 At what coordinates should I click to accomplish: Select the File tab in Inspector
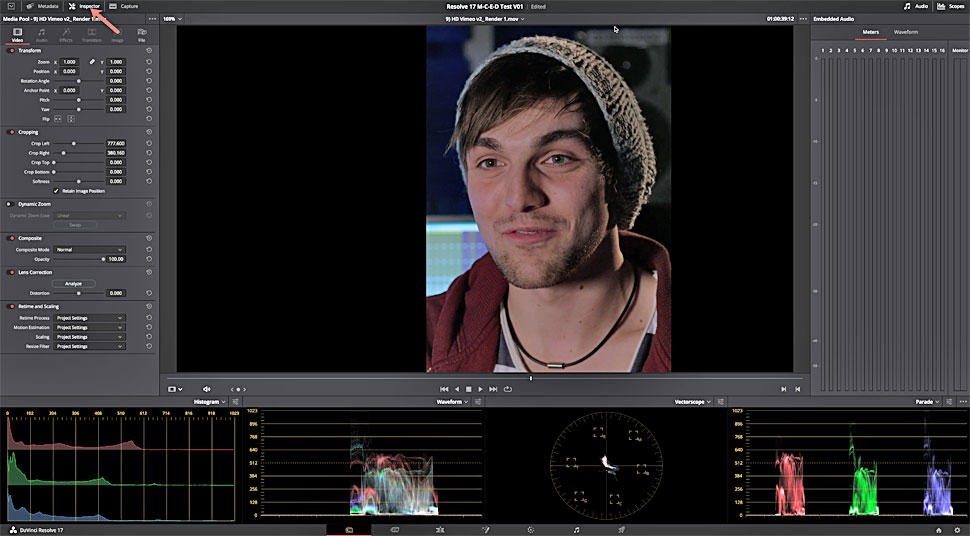tap(141, 36)
